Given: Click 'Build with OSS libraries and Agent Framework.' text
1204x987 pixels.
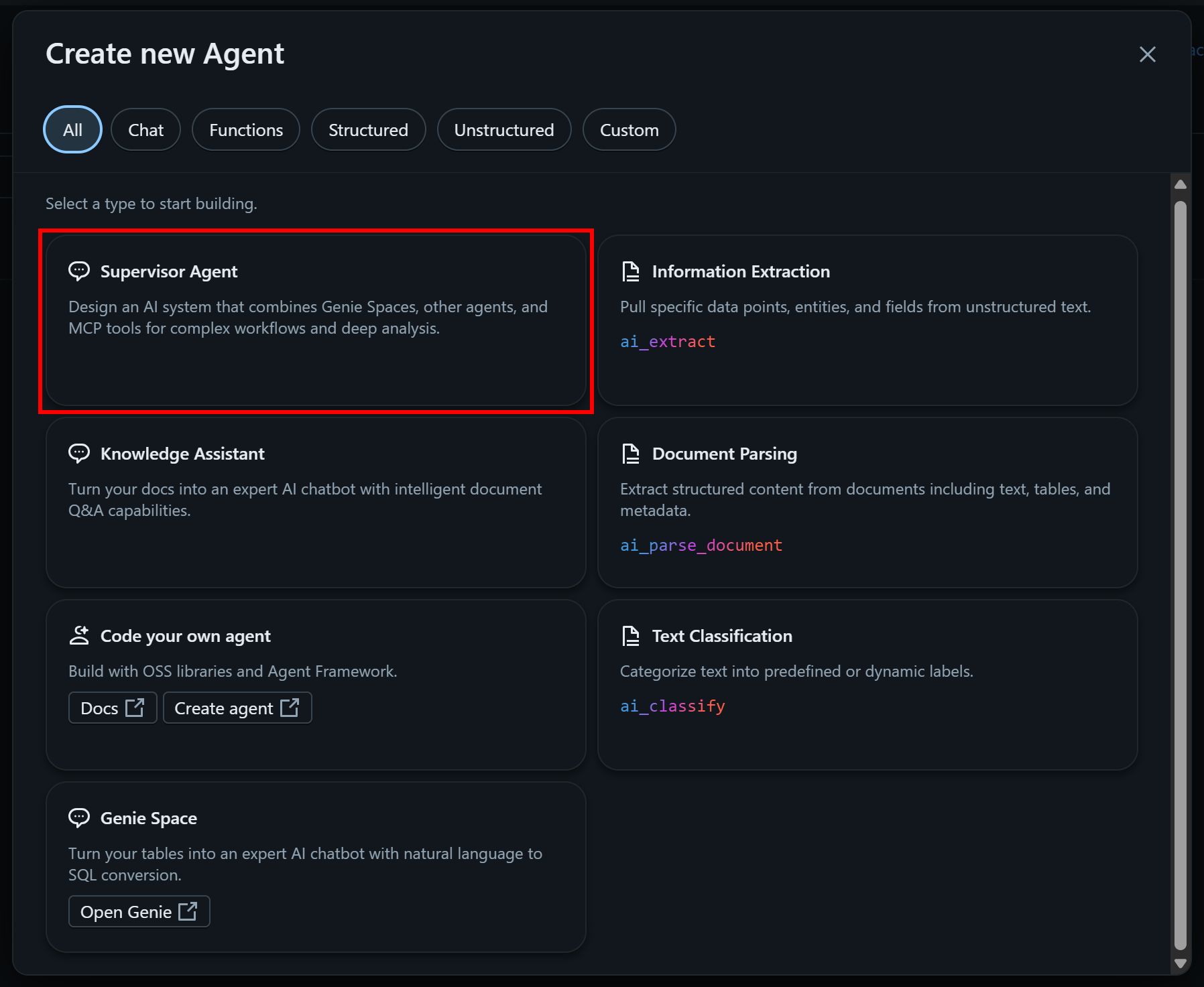Looking at the screenshot, I should coord(233,671).
